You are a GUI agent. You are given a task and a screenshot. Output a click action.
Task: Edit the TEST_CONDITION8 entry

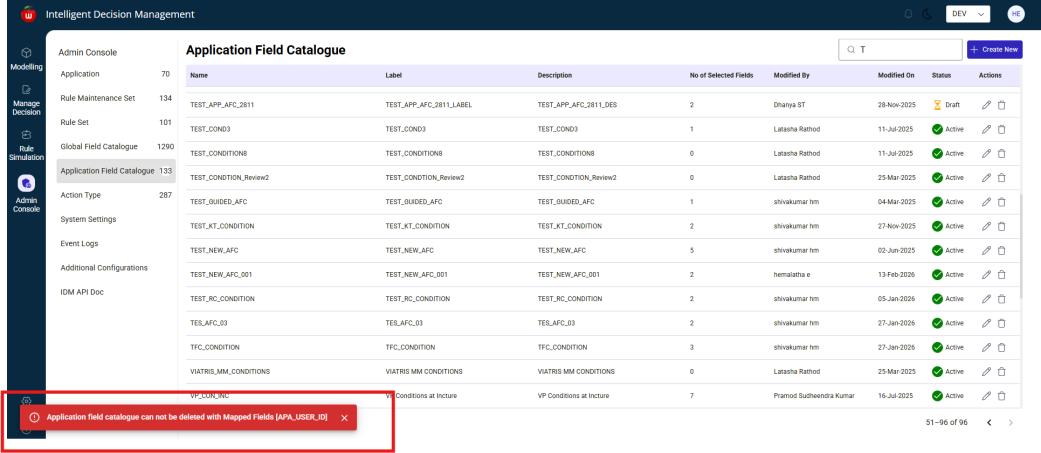click(x=987, y=153)
